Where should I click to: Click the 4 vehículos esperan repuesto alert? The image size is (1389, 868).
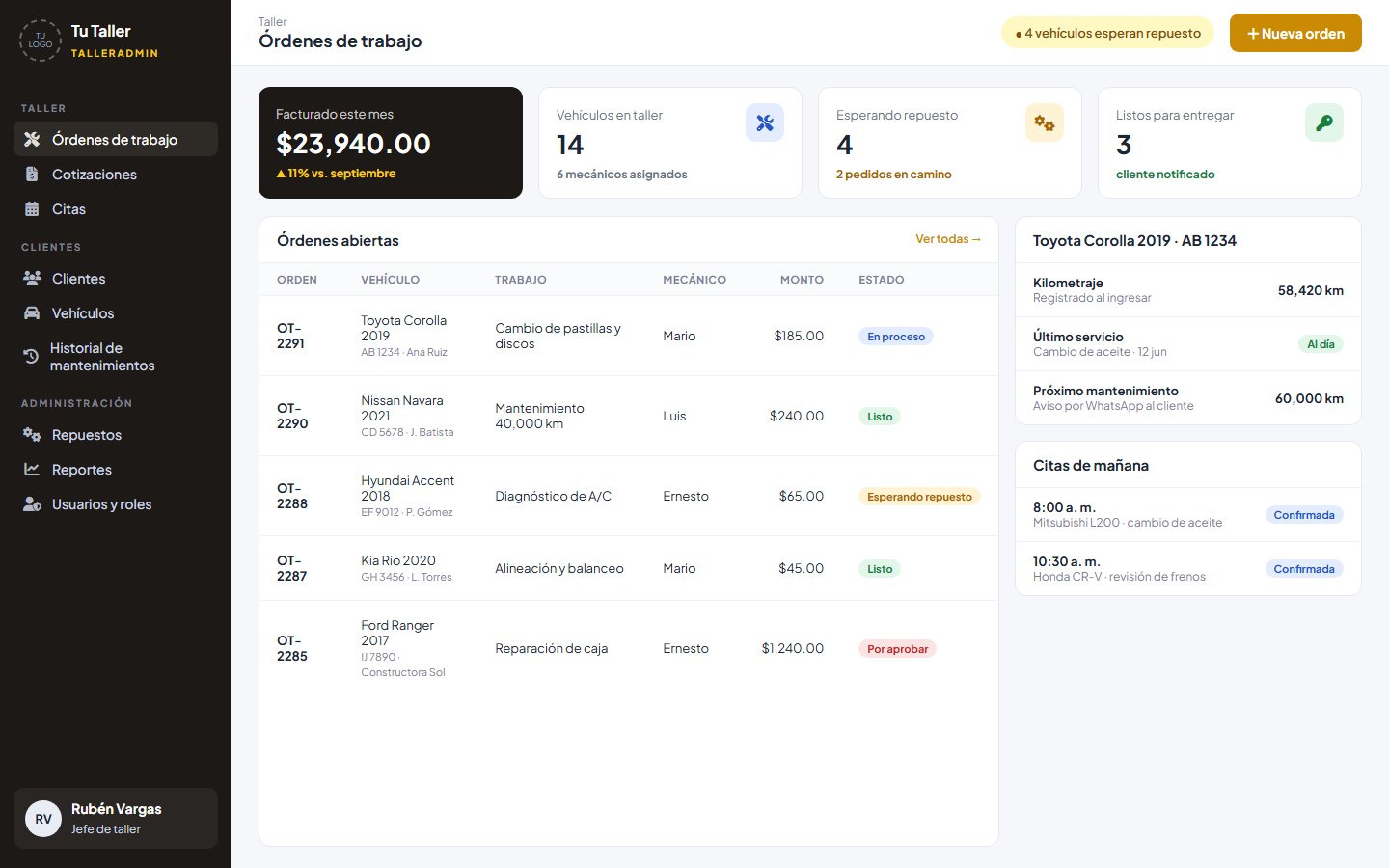tap(1107, 33)
